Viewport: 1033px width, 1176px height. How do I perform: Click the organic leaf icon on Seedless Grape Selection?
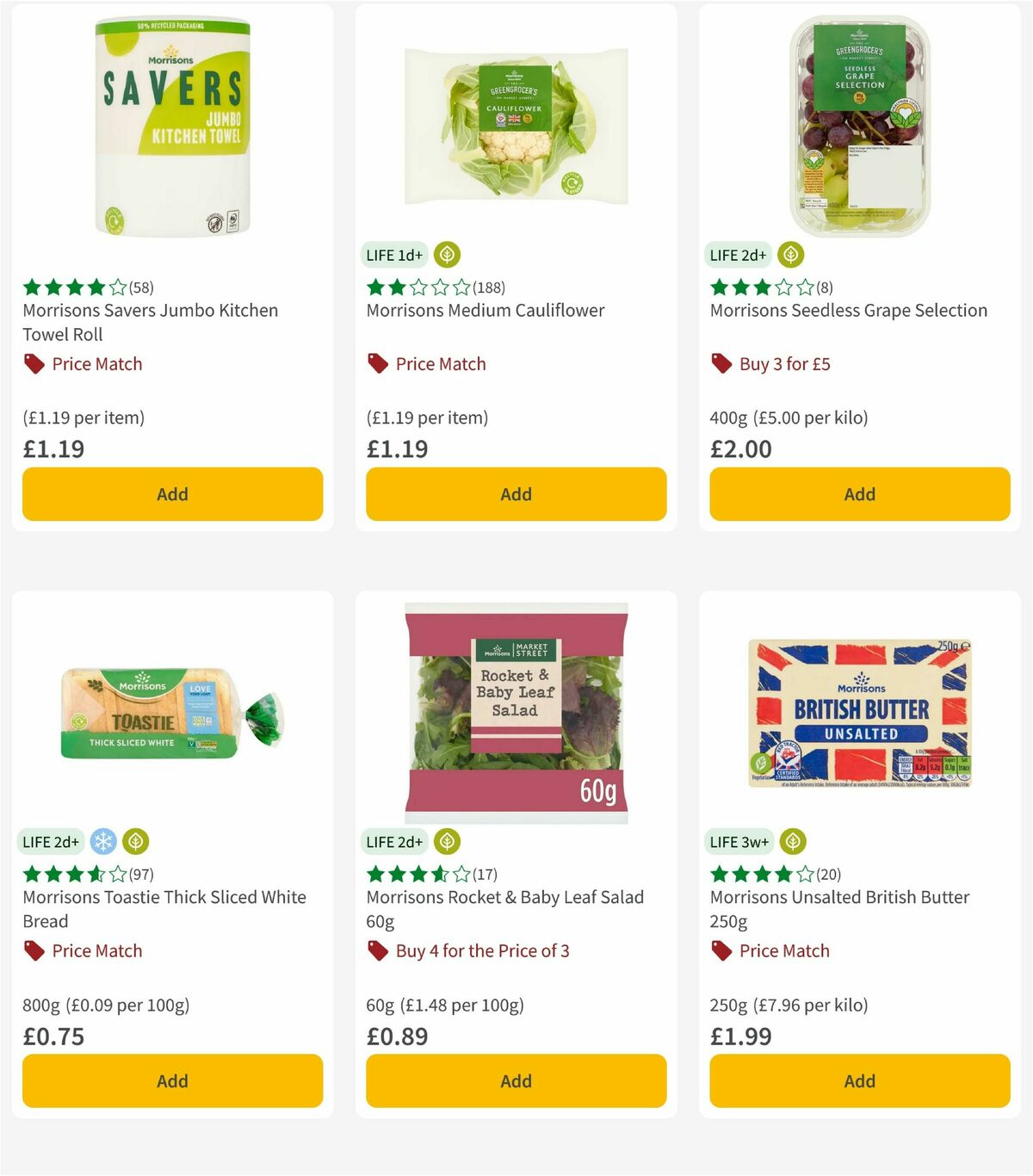[x=790, y=255]
